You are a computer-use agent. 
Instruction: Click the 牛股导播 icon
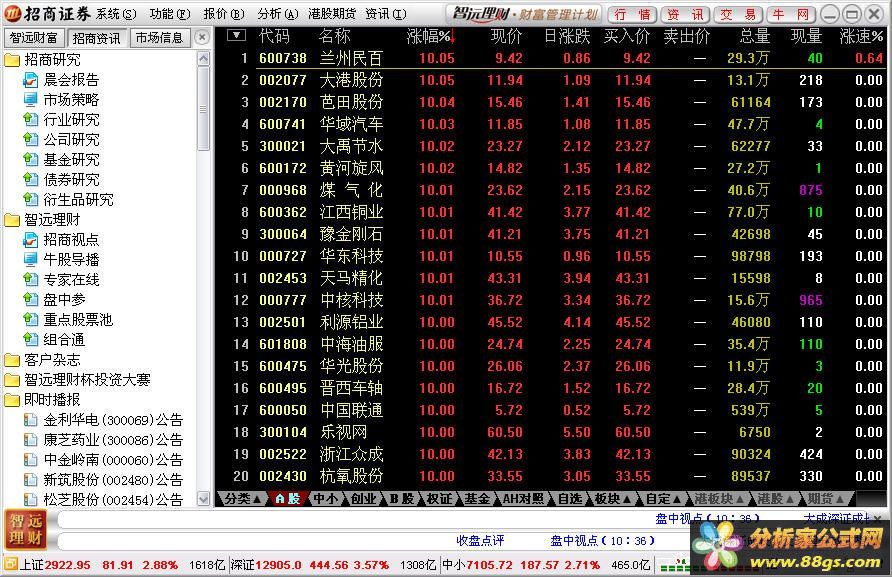pyautogui.click(x=30, y=259)
